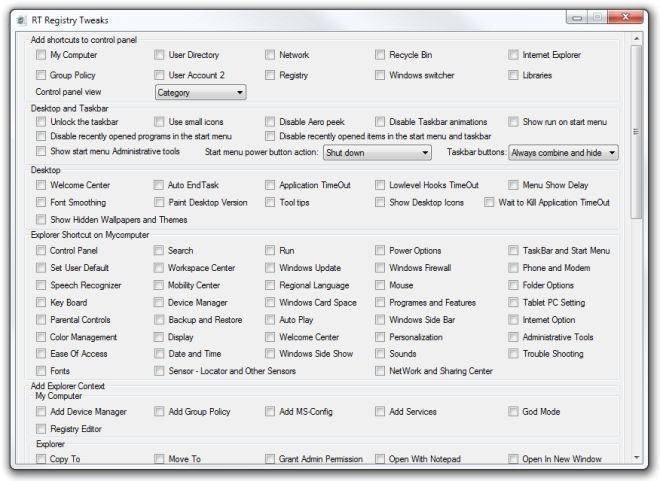Check the Recycle Bin option
Screen dimensions: 660x481
(x=380, y=55)
